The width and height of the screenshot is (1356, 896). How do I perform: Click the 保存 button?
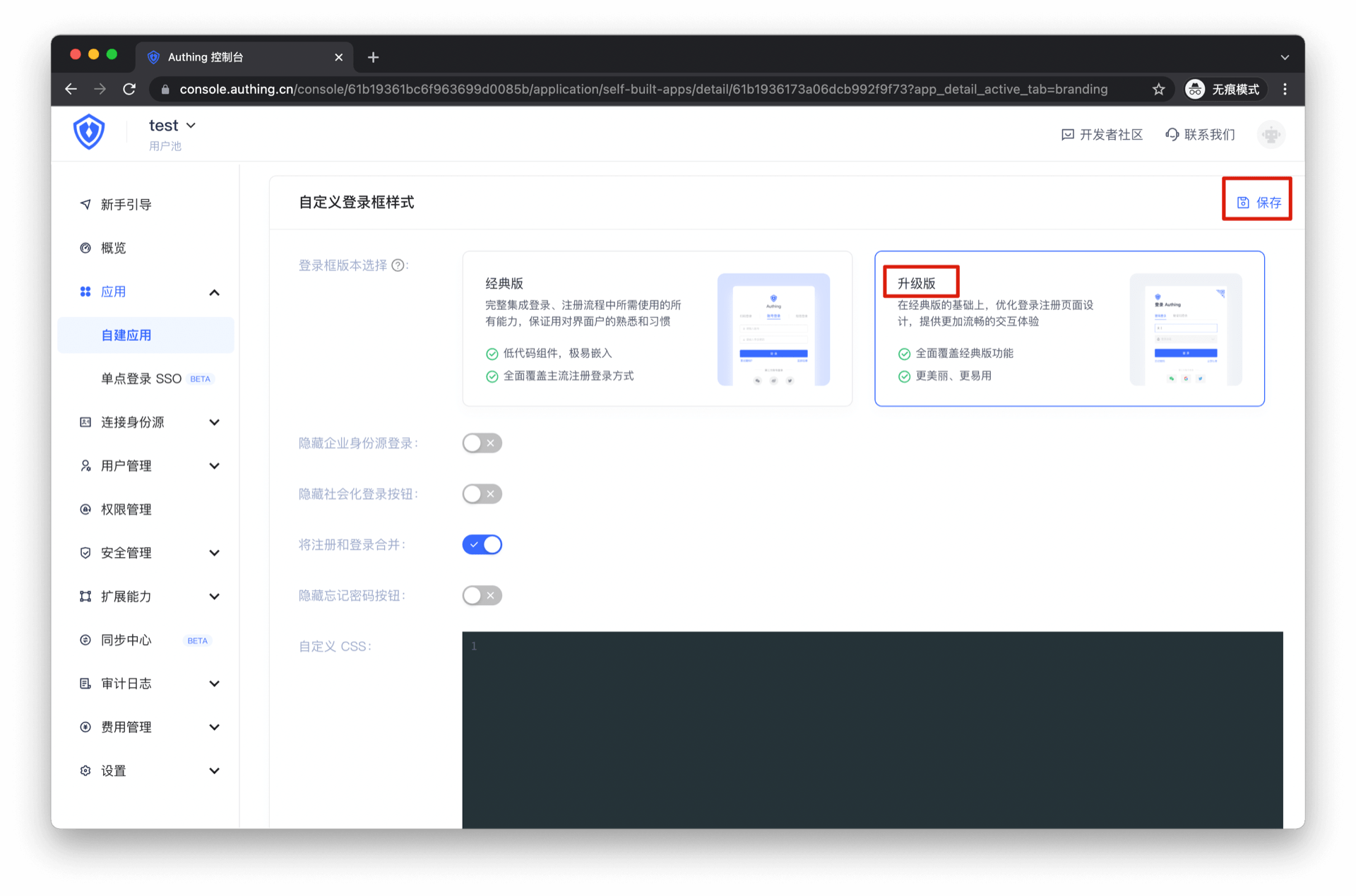(1259, 203)
